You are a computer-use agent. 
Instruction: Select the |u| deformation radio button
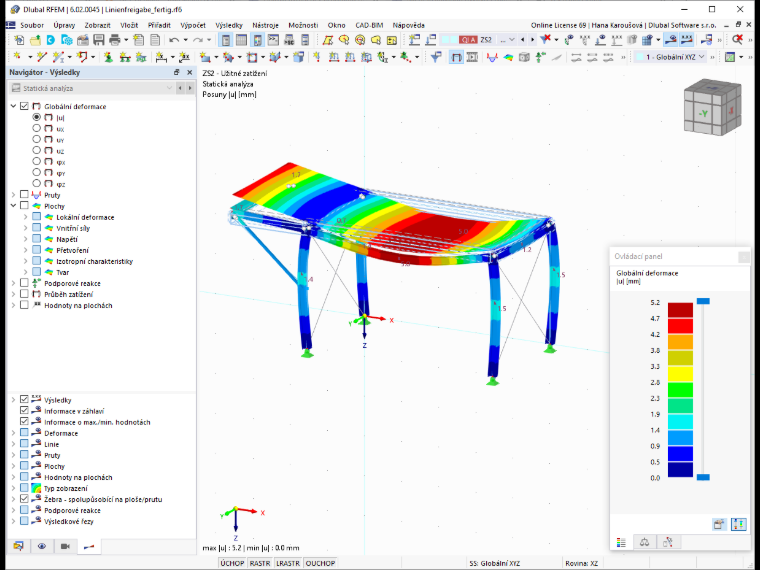pyautogui.click(x=36, y=117)
